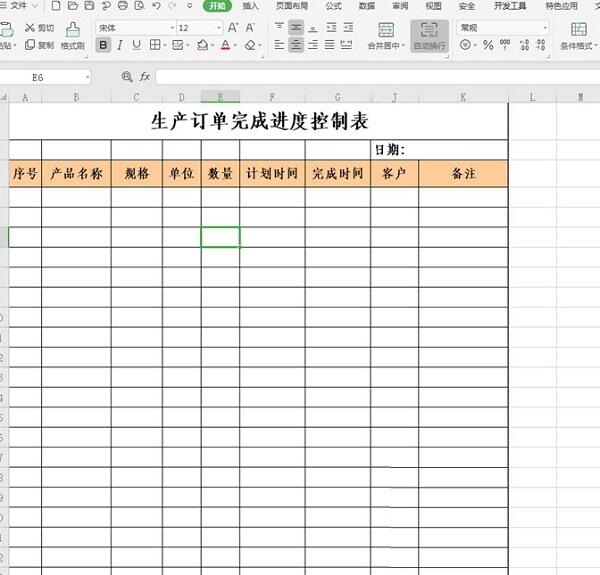Increase decimal places icon

pos(525,45)
